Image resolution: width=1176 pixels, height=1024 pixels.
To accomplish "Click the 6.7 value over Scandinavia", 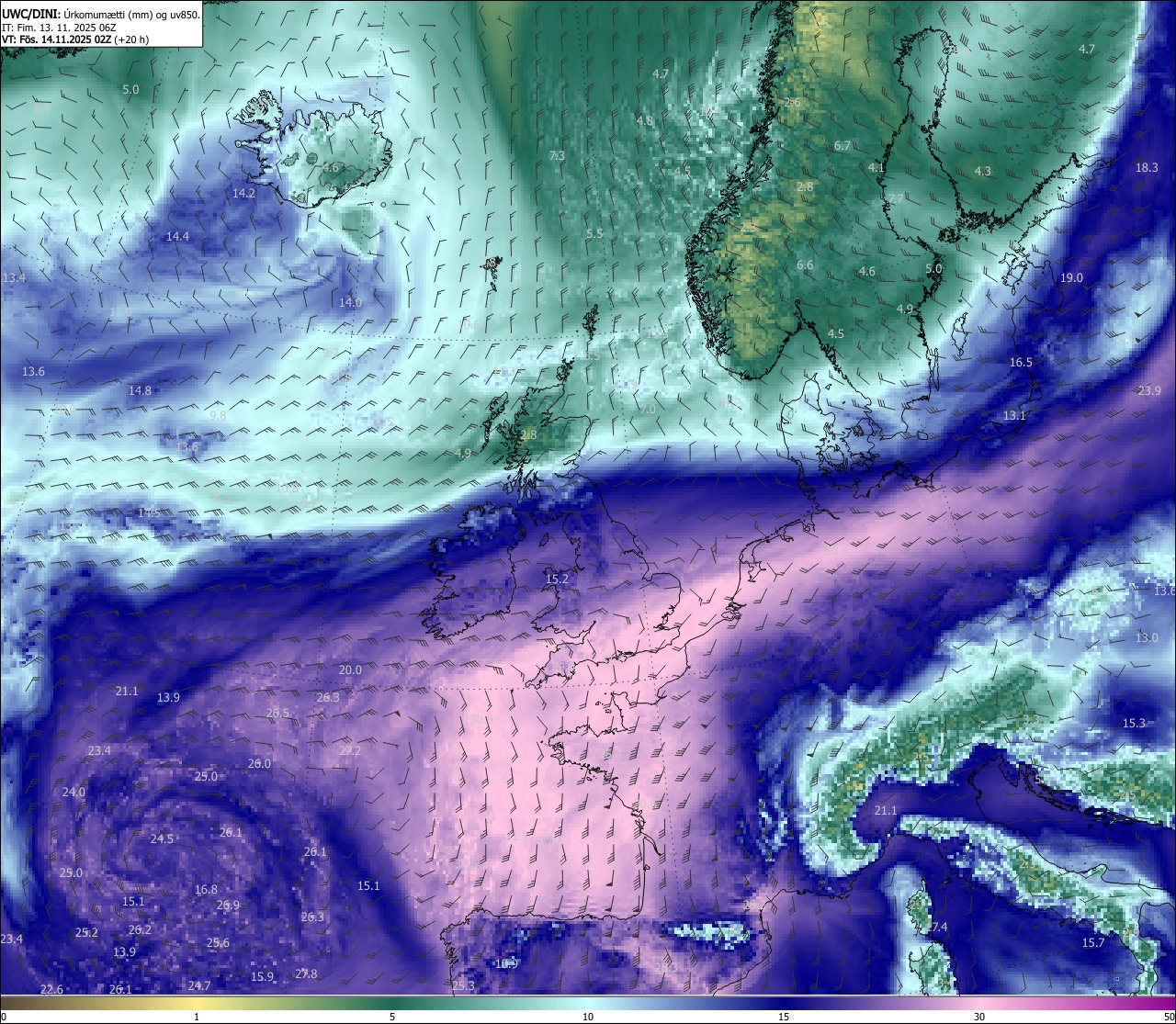I will [x=842, y=146].
